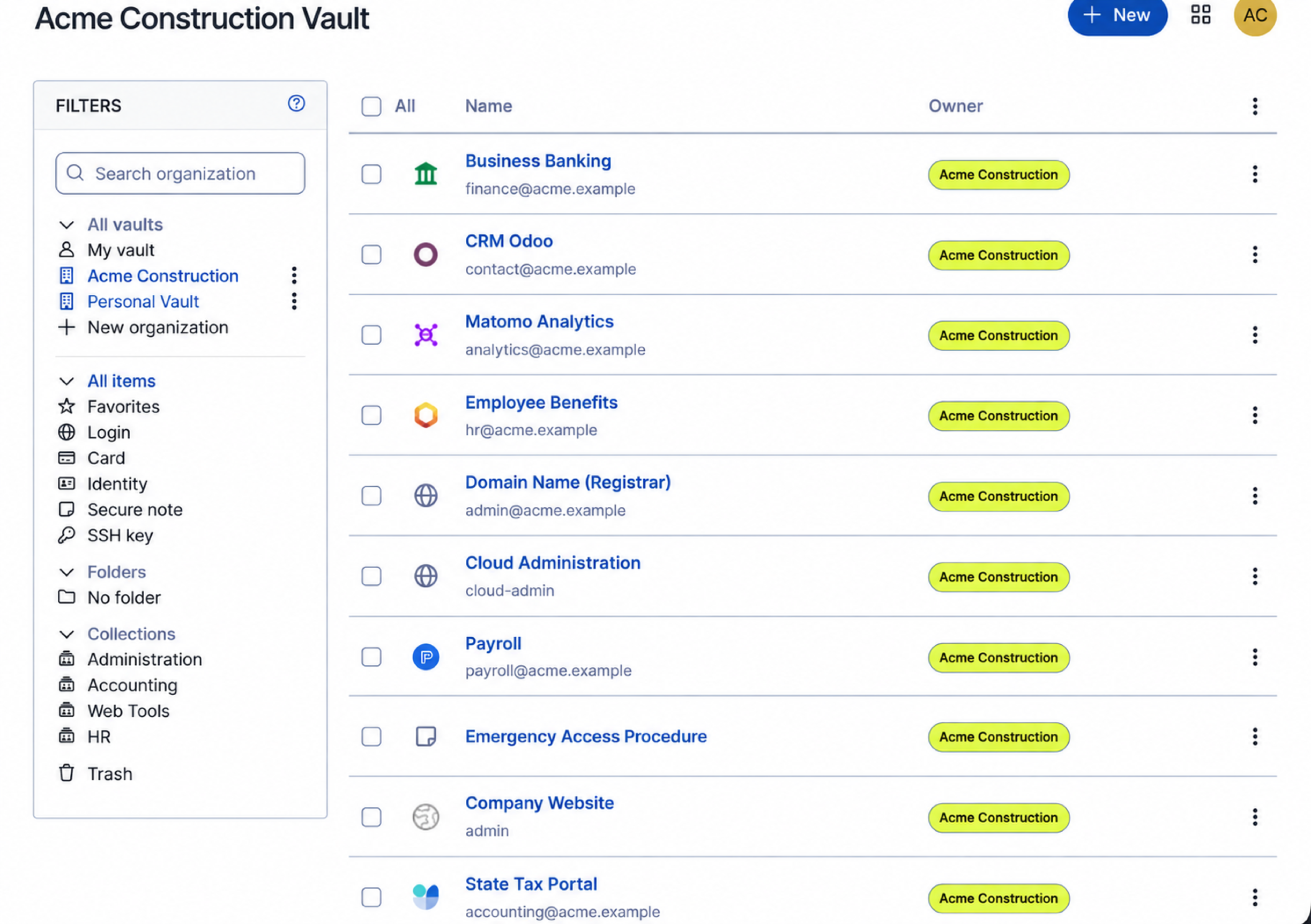Image resolution: width=1311 pixels, height=924 pixels.
Task: Open row options for Payroll
Action: coord(1255,657)
